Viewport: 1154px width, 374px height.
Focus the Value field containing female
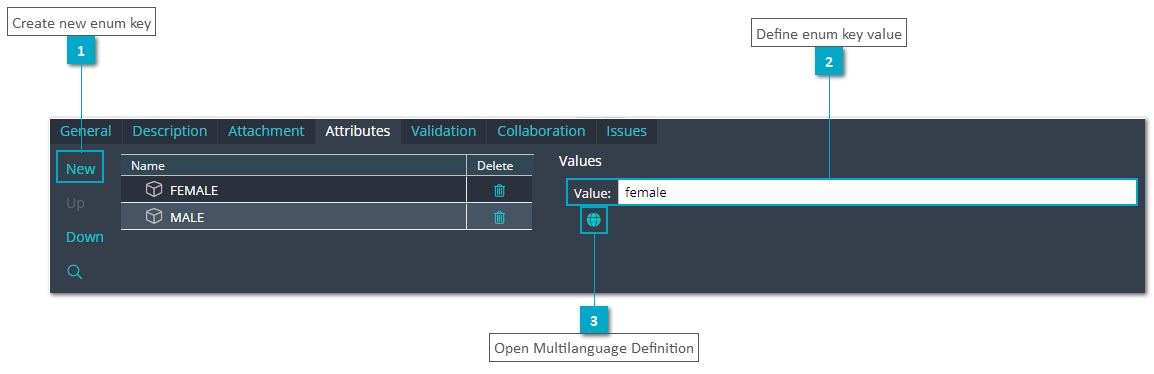point(877,193)
